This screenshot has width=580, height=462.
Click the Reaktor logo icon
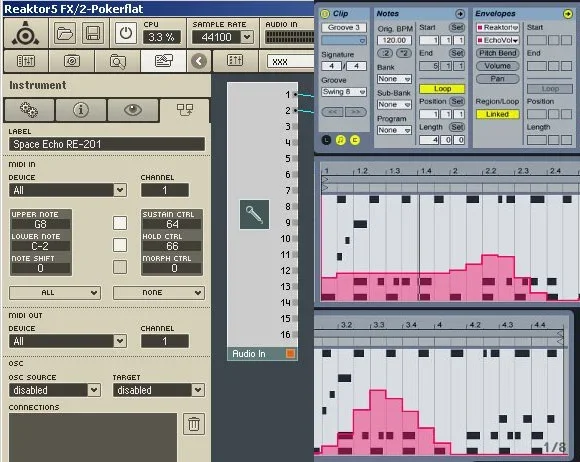(x=26, y=33)
